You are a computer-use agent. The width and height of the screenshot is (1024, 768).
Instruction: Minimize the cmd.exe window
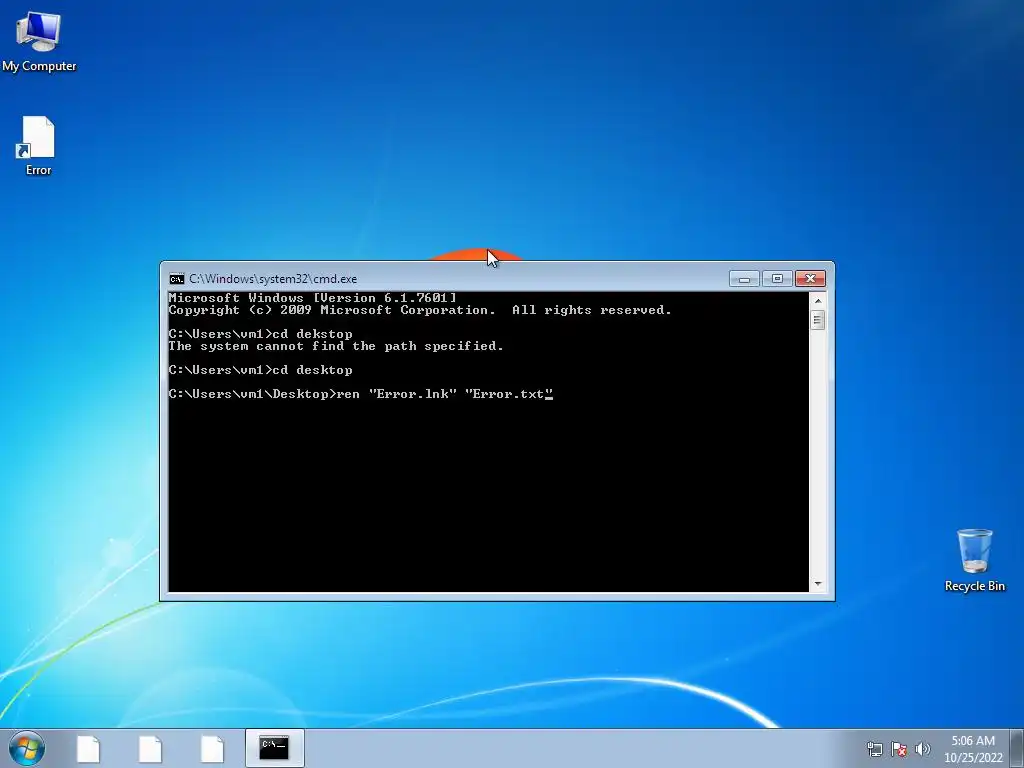tap(744, 279)
